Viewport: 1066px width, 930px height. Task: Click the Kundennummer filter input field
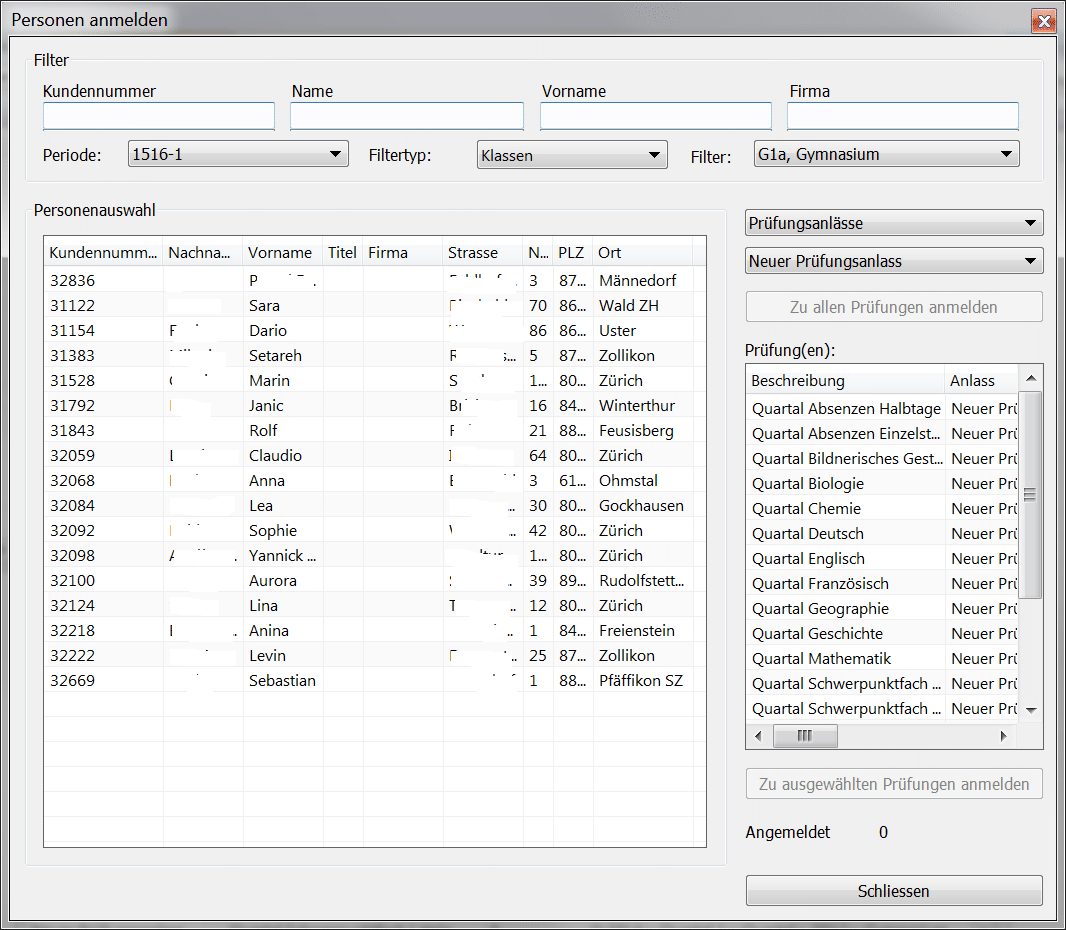click(x=158, y=117)
